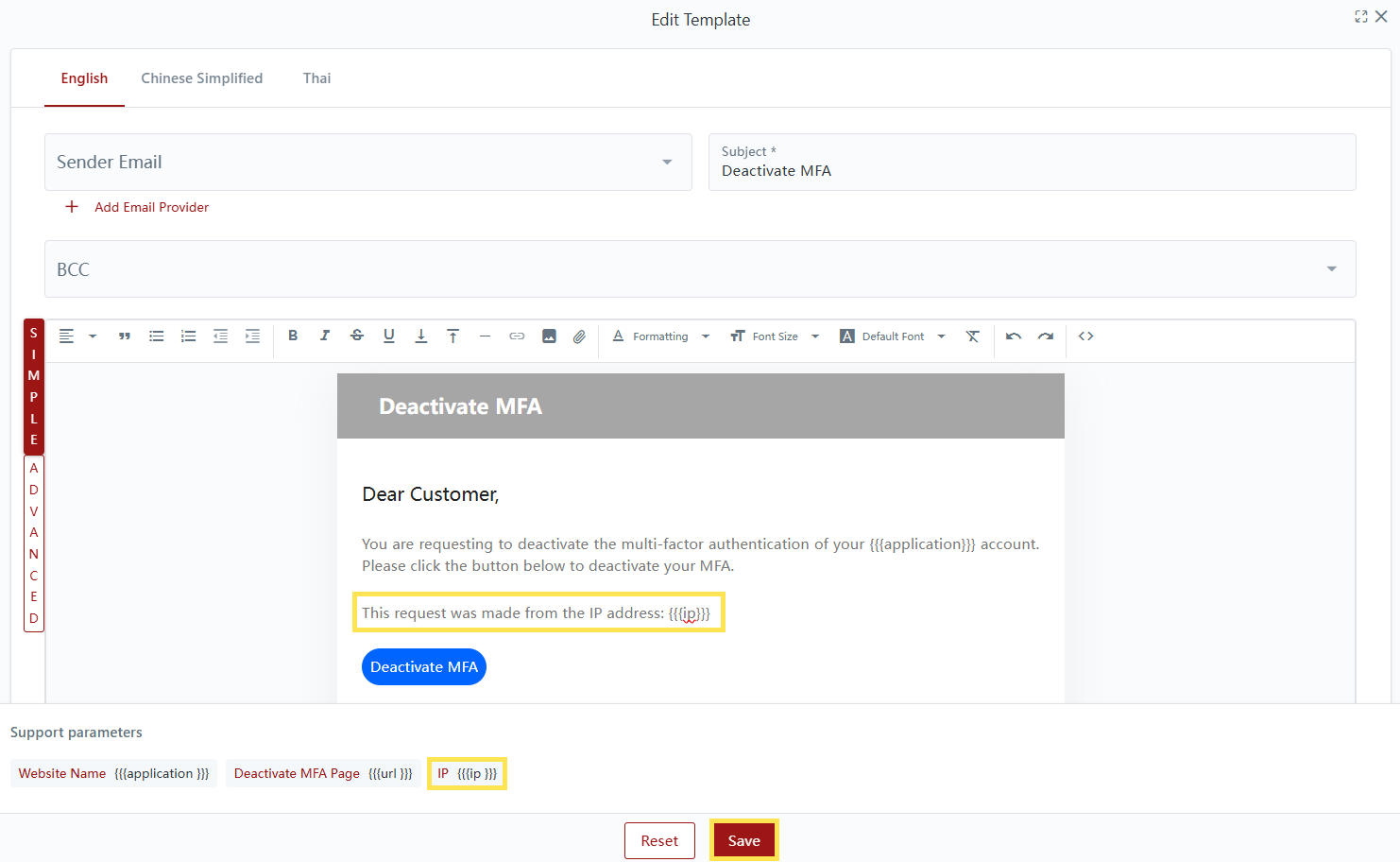Click Add Email Provider link
The height and width of the screenshot is (862, 1400).
[151, 207]
